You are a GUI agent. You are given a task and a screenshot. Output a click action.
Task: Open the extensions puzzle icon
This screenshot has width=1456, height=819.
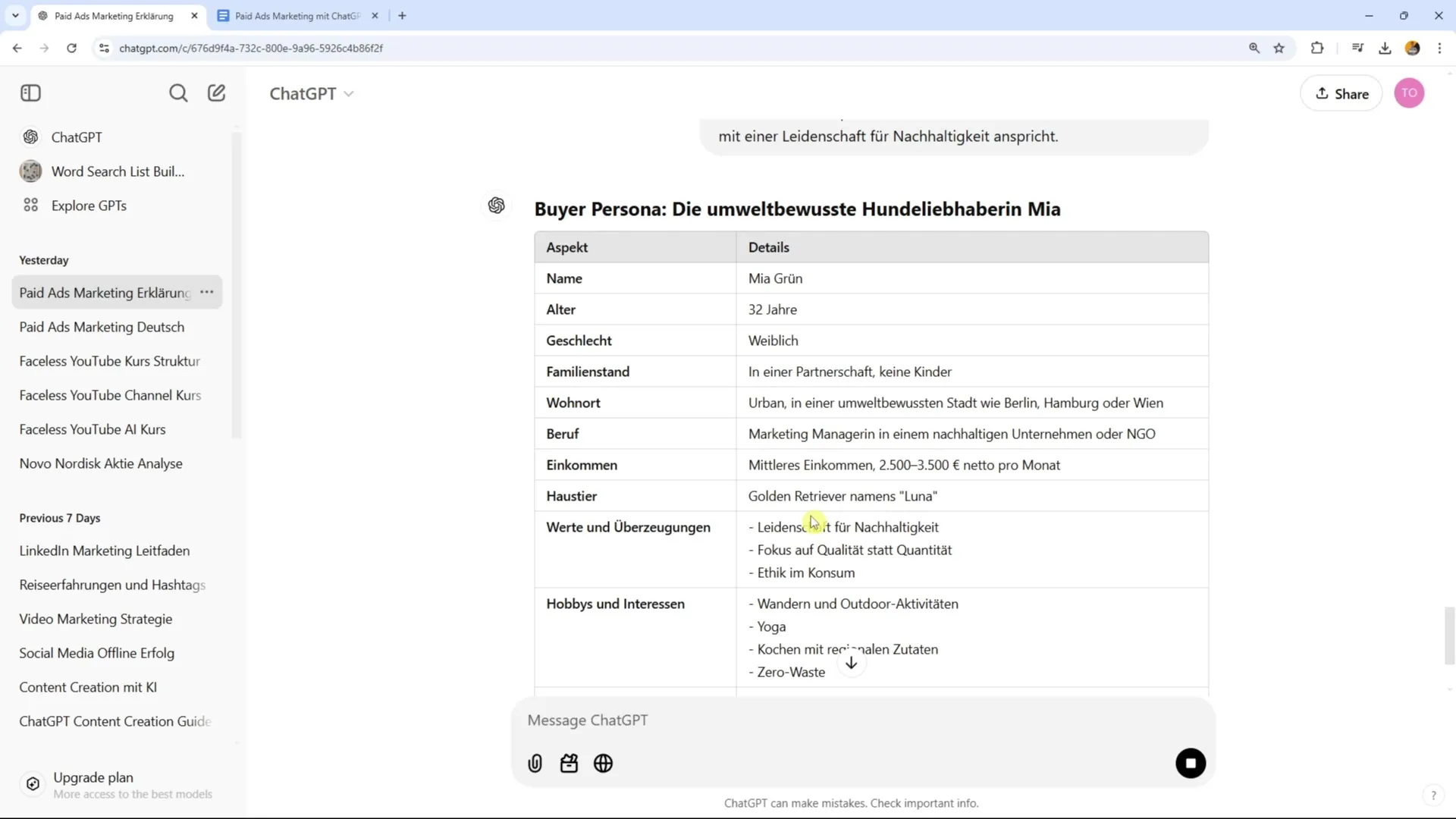click(x=1317, y=48)
